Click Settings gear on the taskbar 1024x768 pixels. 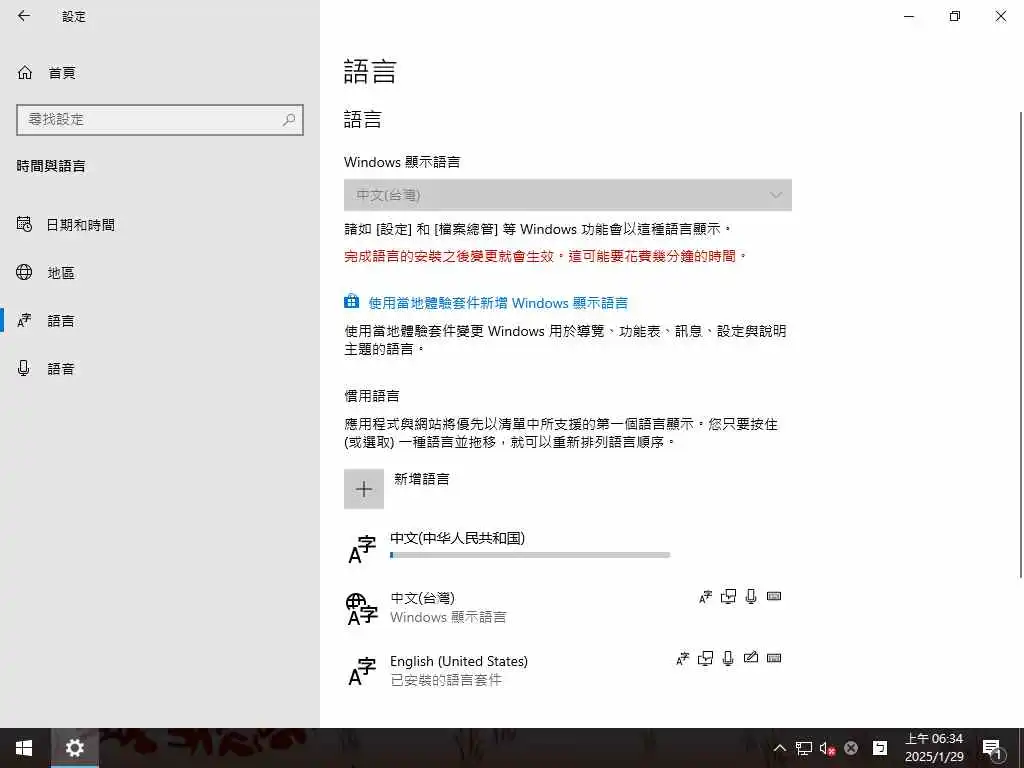pyautogui.click(x=74, y=748)
